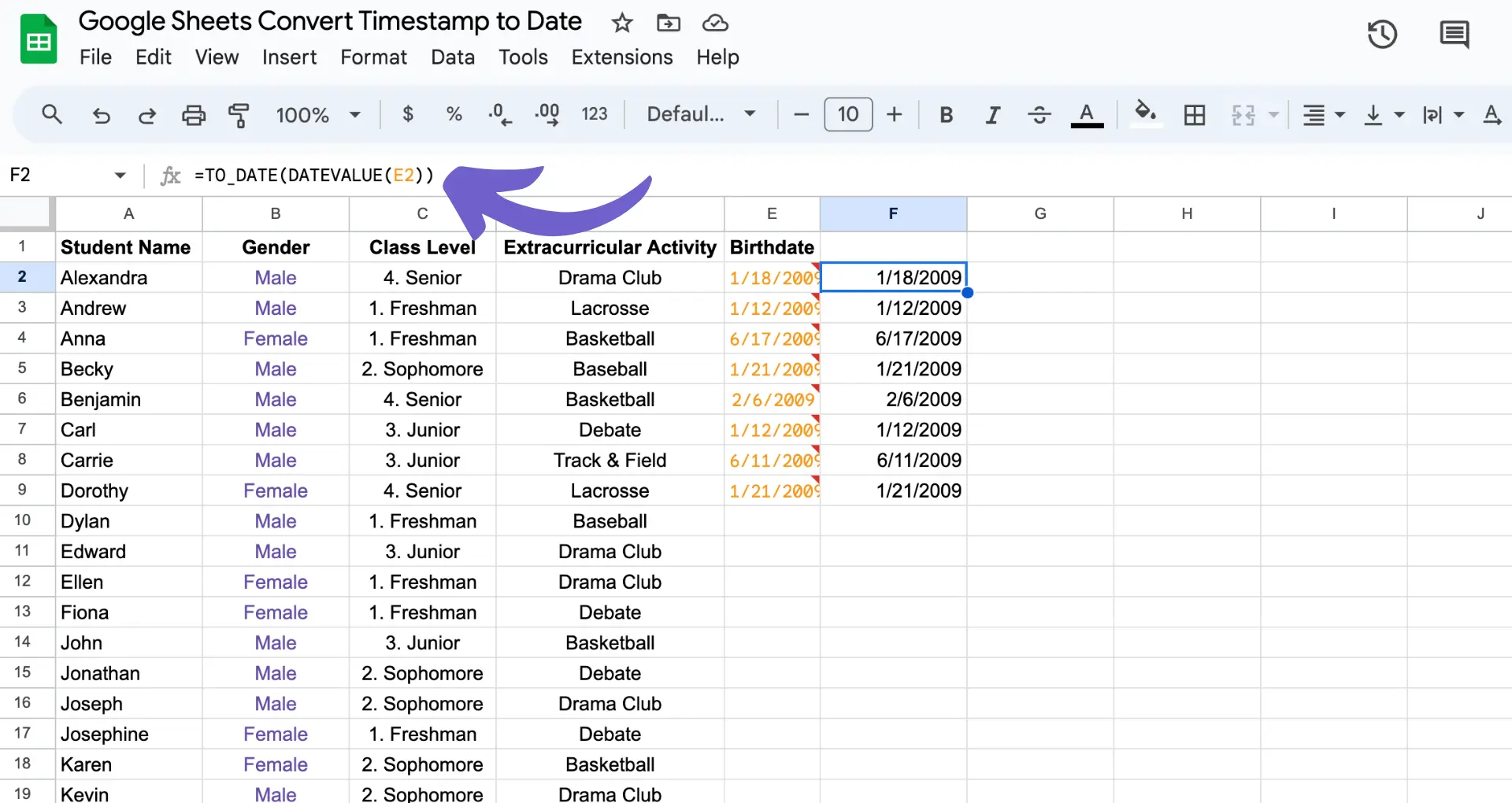
Task: Open more number formats 123
Action: [x=595, y=115]
